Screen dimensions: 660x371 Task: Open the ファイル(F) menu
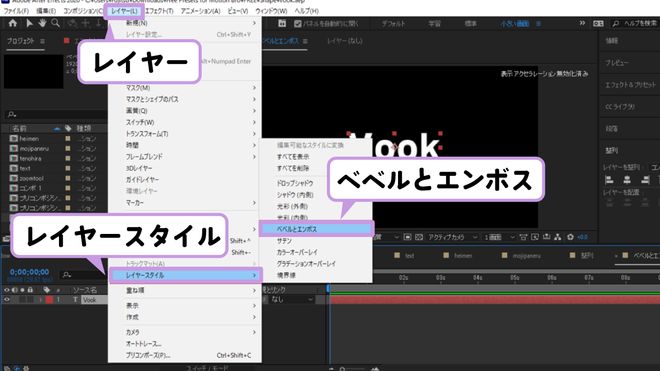tap(16, 11)
